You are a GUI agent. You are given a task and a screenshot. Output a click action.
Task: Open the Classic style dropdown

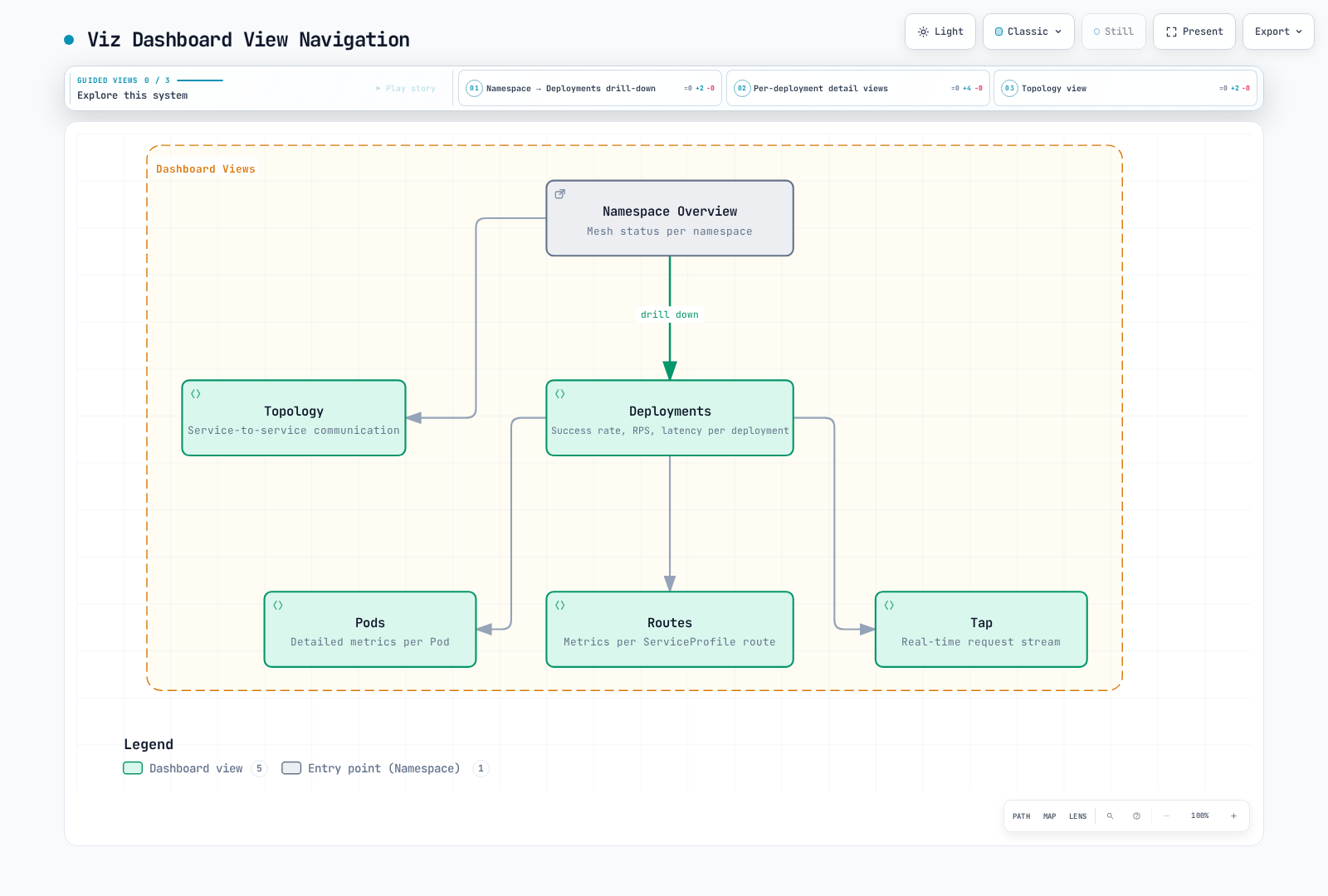pos(1028,32)
